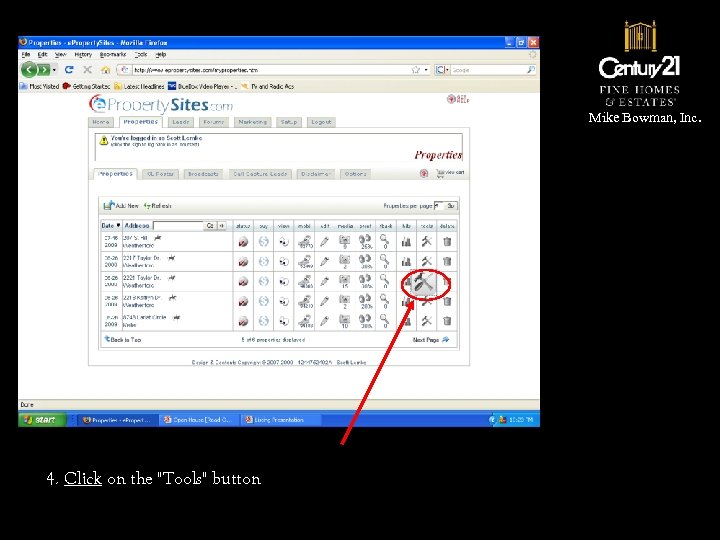Sort by the Date column arrow
Image resolution: width=720 pixels, height=540 pixels.
pyautogui.click(x=118, y=225)
